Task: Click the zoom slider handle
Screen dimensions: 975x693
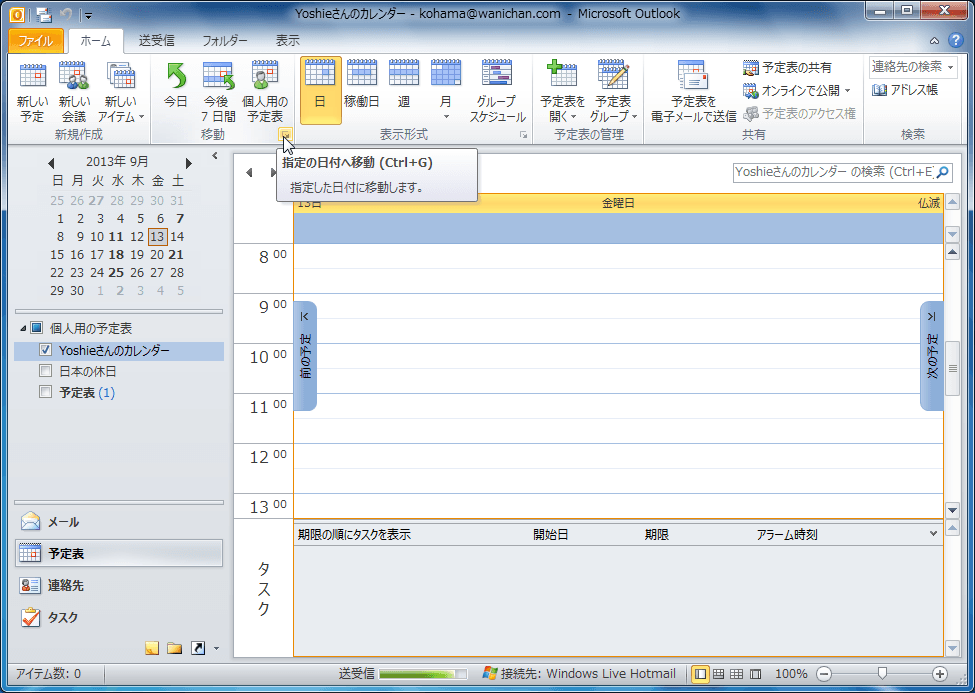Action: pyautogui.click(x=882, y=673)
